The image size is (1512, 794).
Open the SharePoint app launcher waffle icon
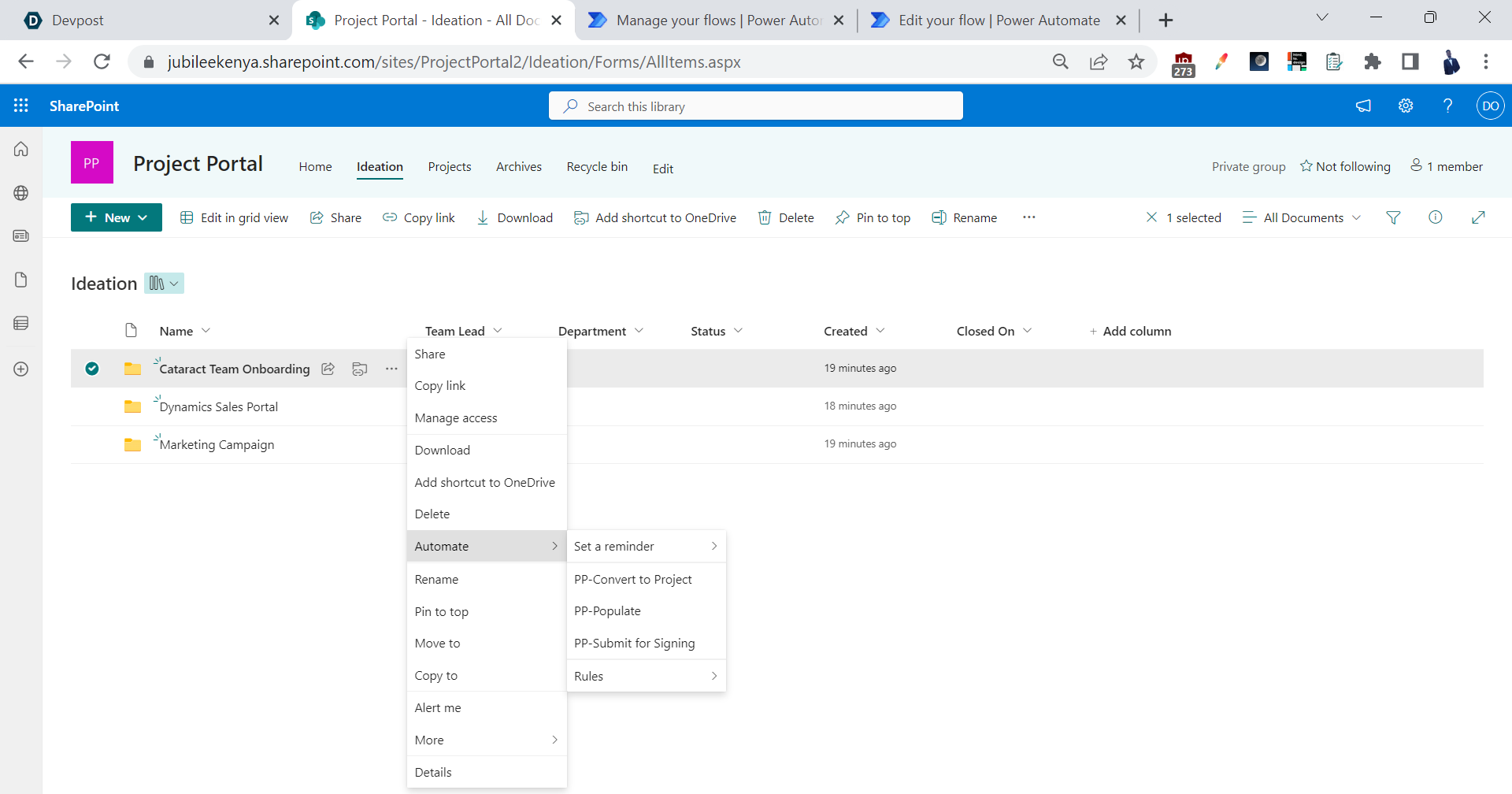click(21, 106)
